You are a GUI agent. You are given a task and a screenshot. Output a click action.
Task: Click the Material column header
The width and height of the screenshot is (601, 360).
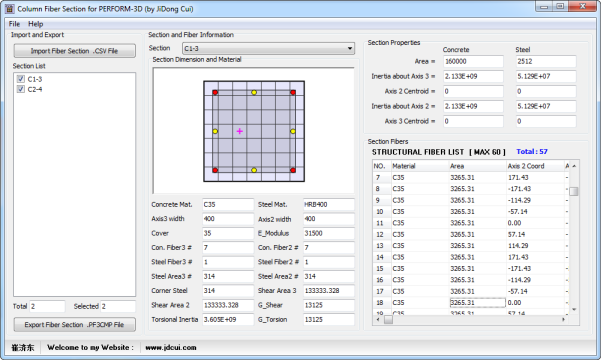coord(420,166)
